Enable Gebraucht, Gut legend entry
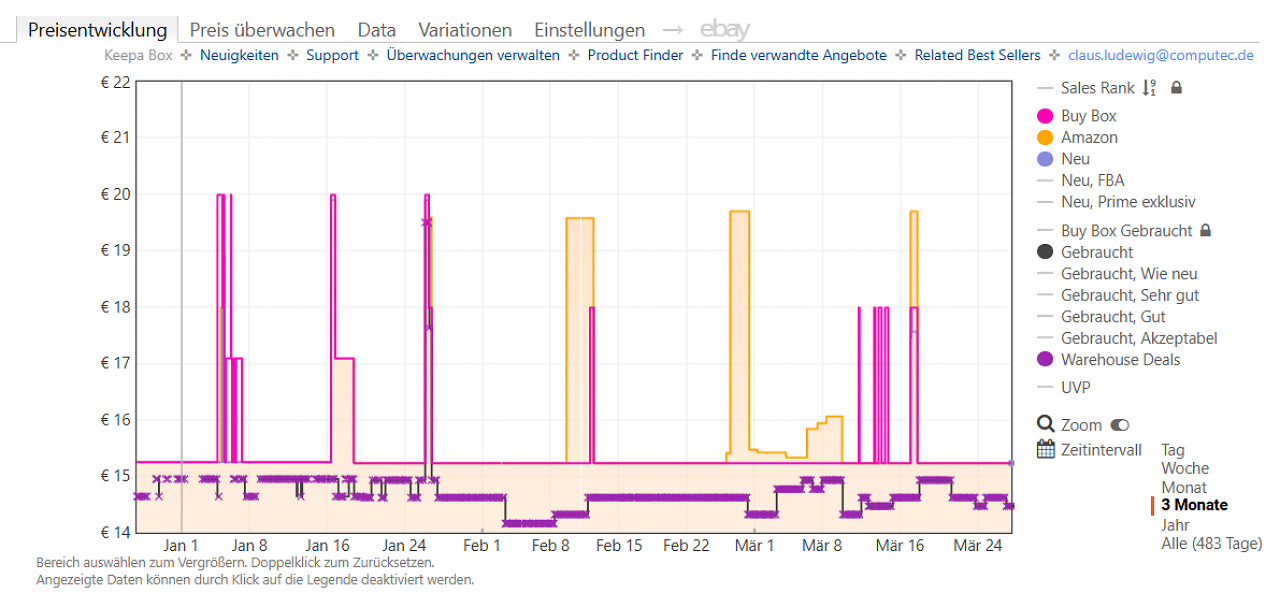 [x=1113, y=317]
